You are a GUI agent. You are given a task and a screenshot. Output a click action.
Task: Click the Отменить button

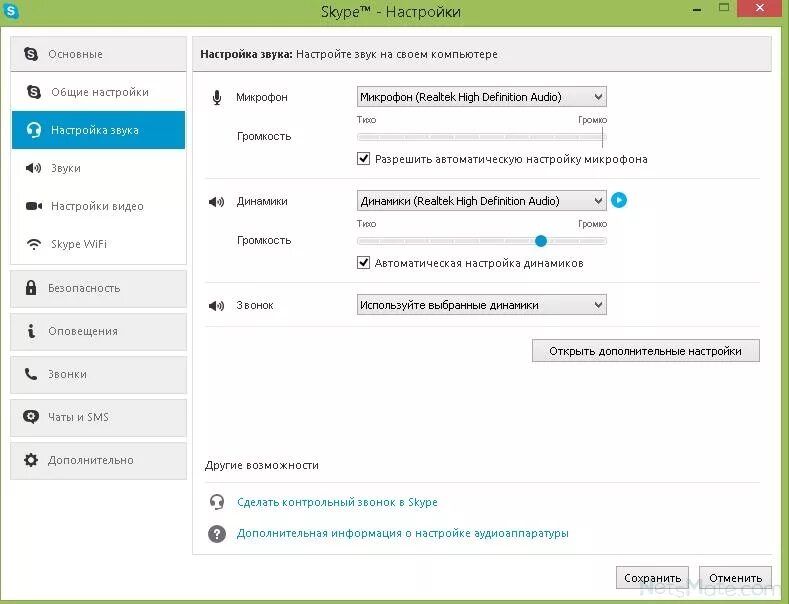[x=735, y=578]
